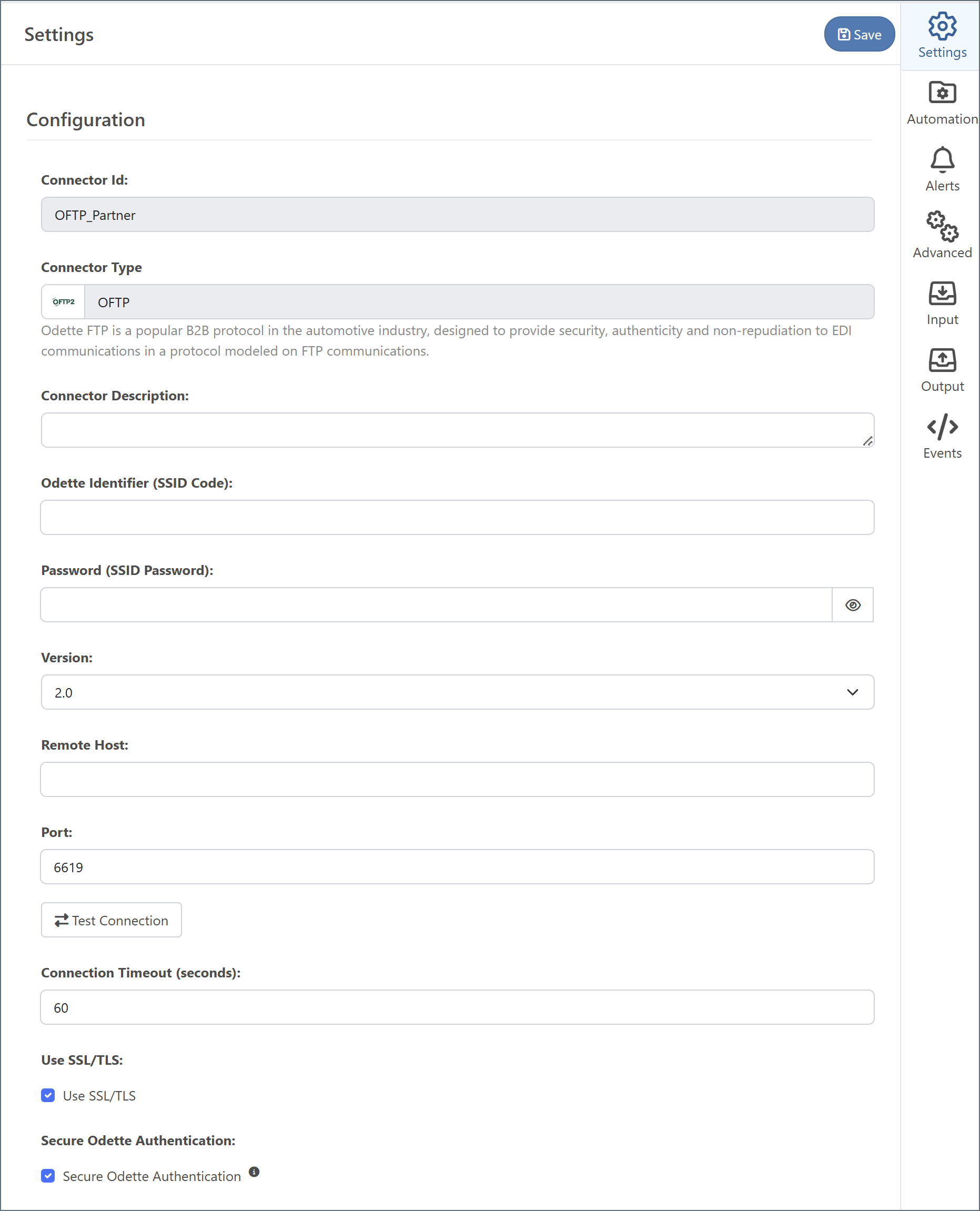Open the Version dropdown
The image size is (980, 1211).
(x=457, y=692)
